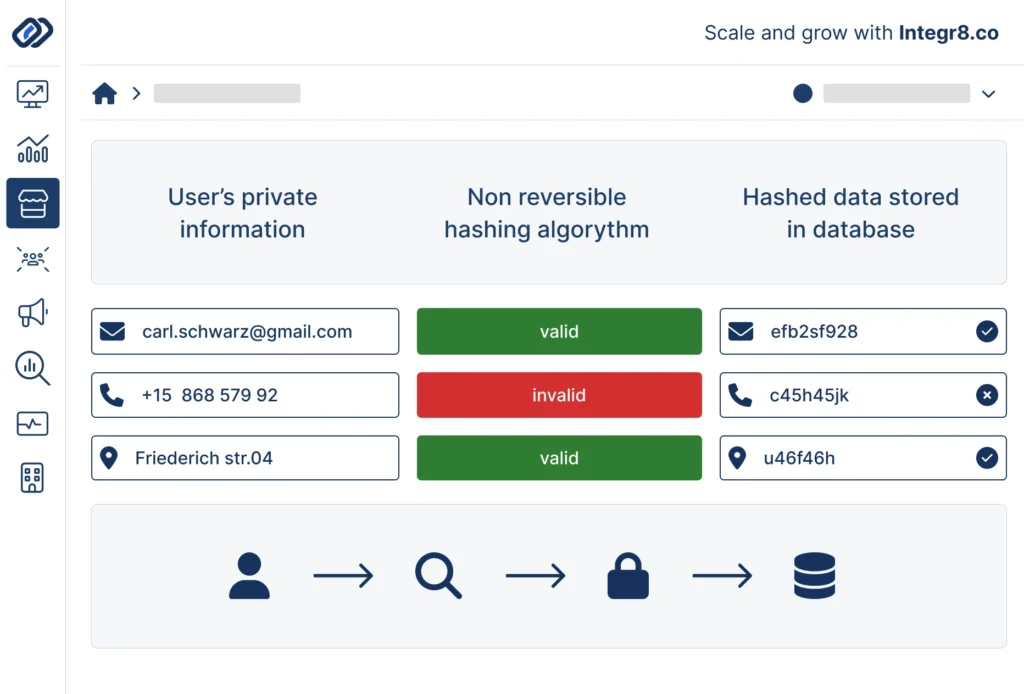Screen dimensions: 1024x694
Task: Click the hashed field efb2sf928
Action: tap(863, 332)
